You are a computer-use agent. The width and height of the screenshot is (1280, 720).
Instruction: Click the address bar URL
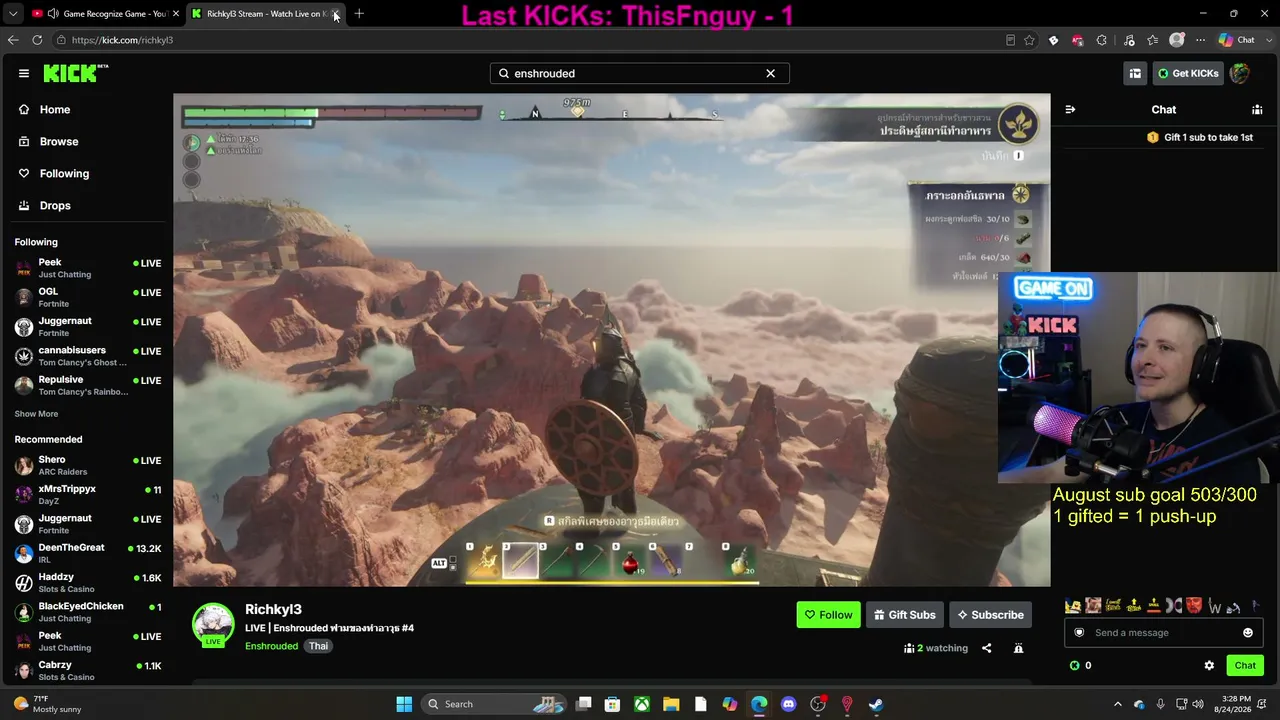click(123, 40)
